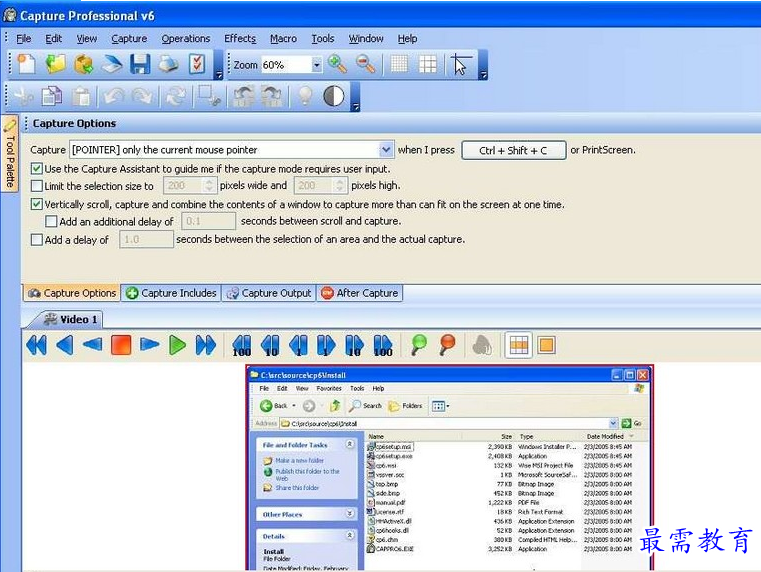Click the orange tiled frames view icon
The height and width of the screenshot is (572, 761).
(518, 345)
